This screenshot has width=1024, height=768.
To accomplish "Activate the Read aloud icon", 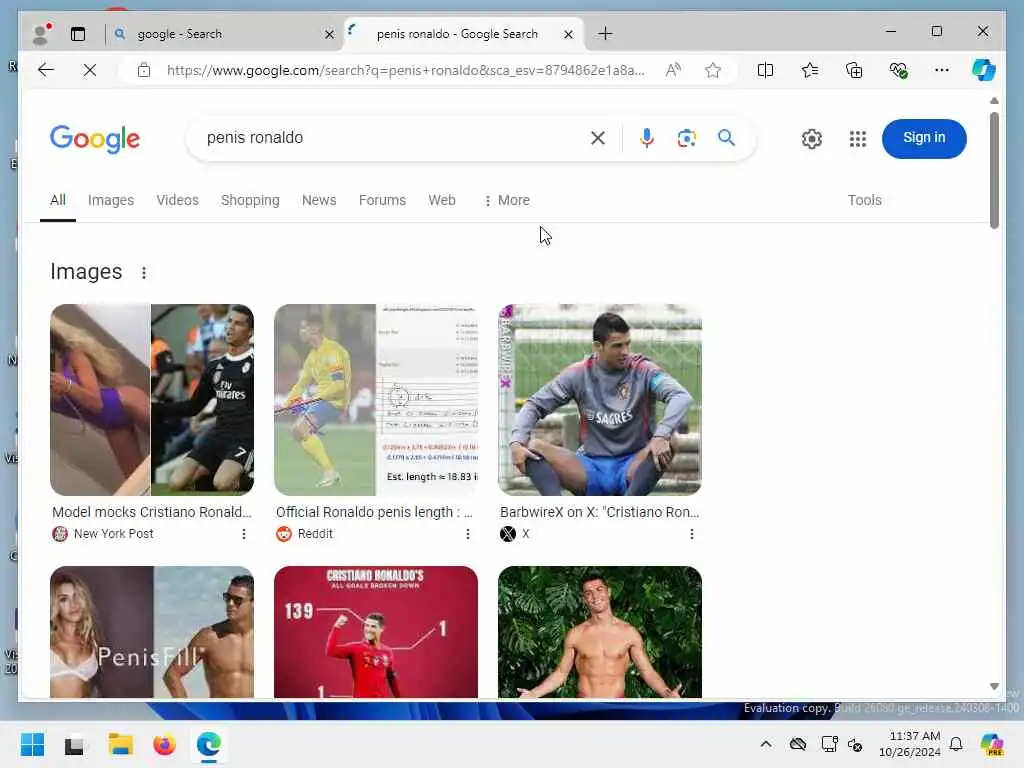I will pyautogui.click(x=673, y=70).
